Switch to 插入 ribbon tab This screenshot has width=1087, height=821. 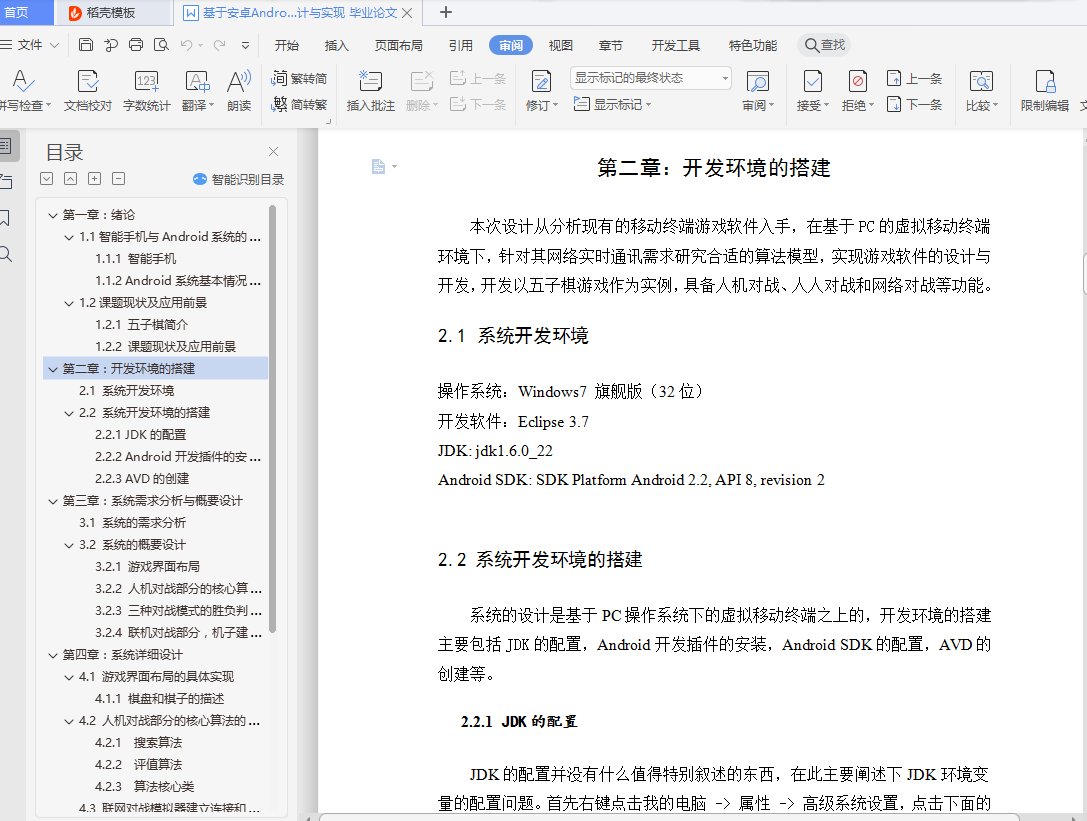point(336,45)
